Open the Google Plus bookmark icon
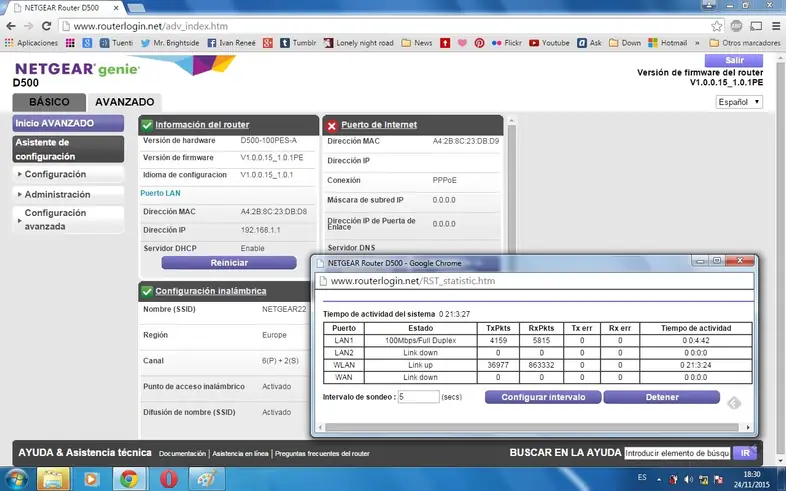The width and height of the screenshot is (786, 491). tap(268, 43)
